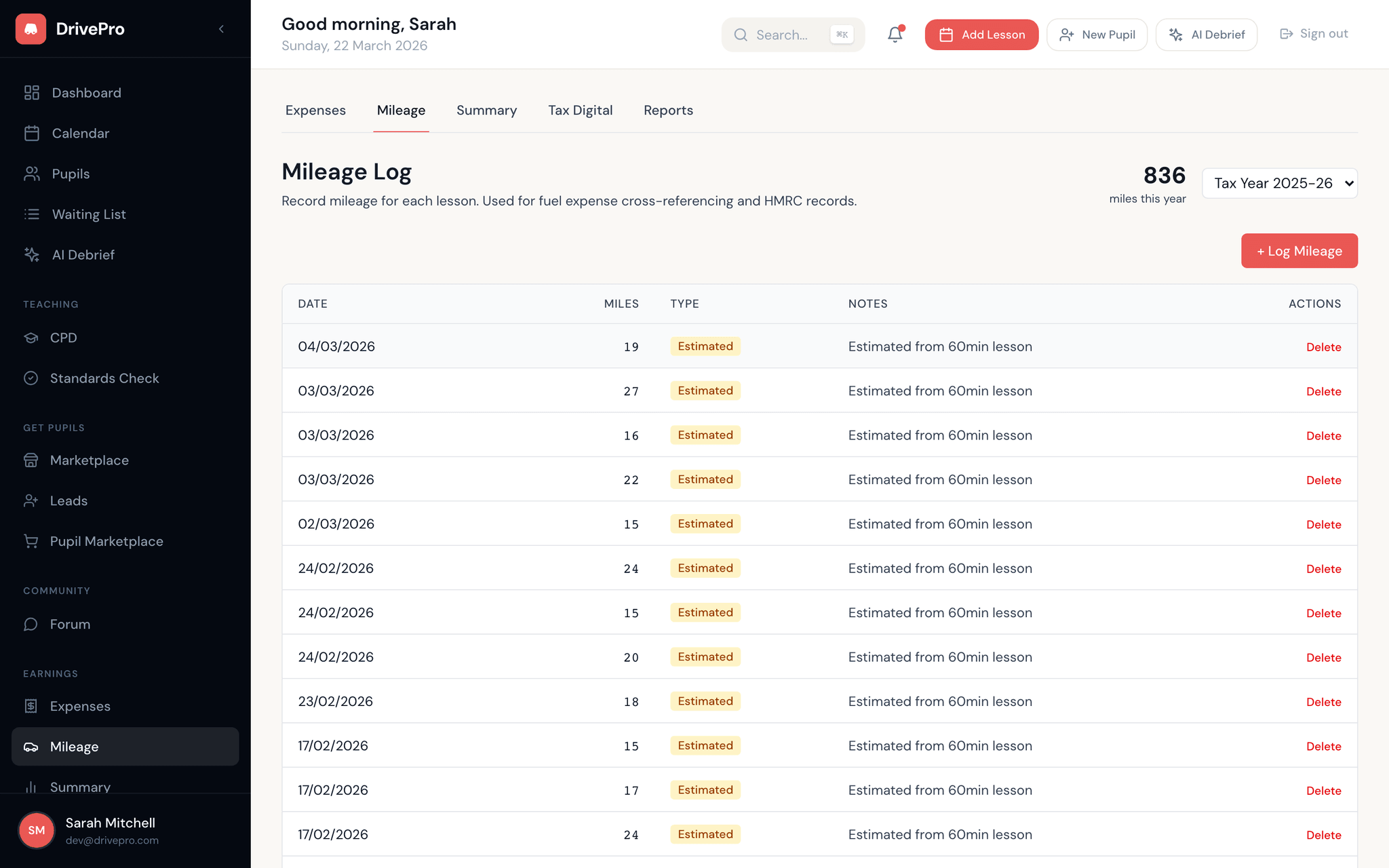1389x868 pixels.
Task: Open Sarah Mitchell's profile avatar
Action: click(36, 830)
